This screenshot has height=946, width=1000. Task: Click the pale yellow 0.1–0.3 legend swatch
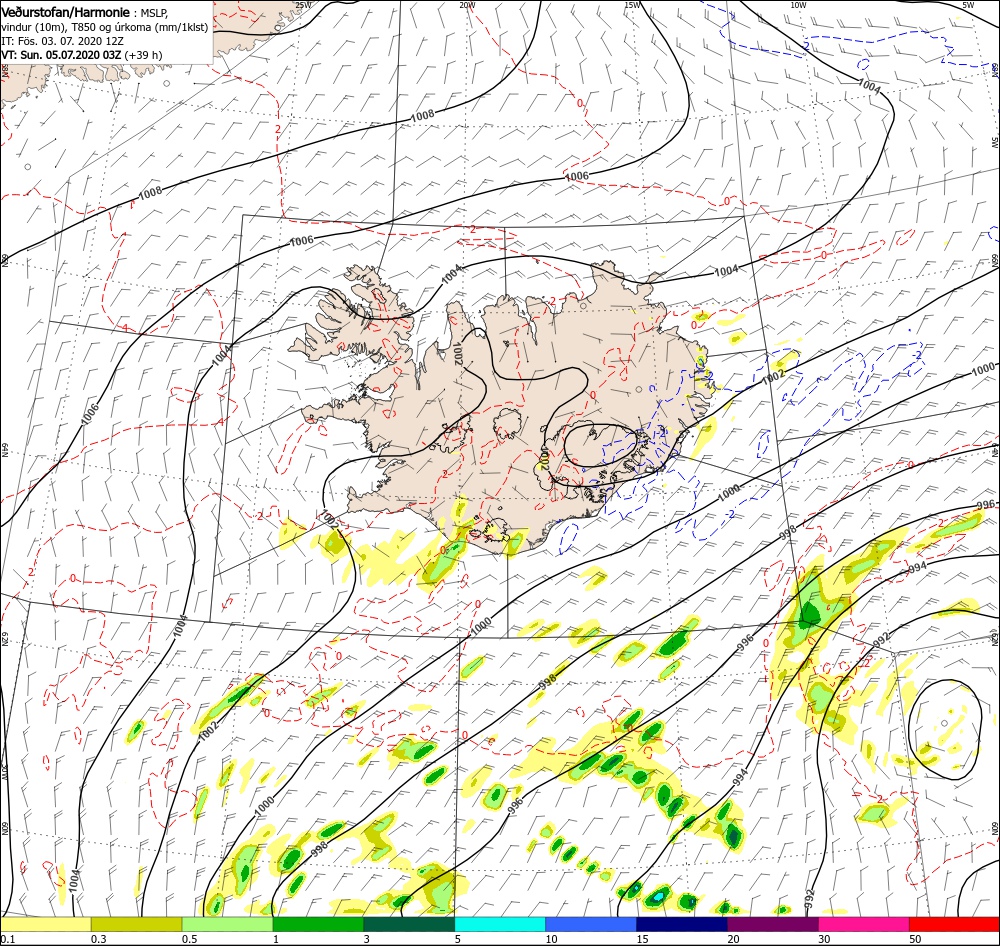46,924
